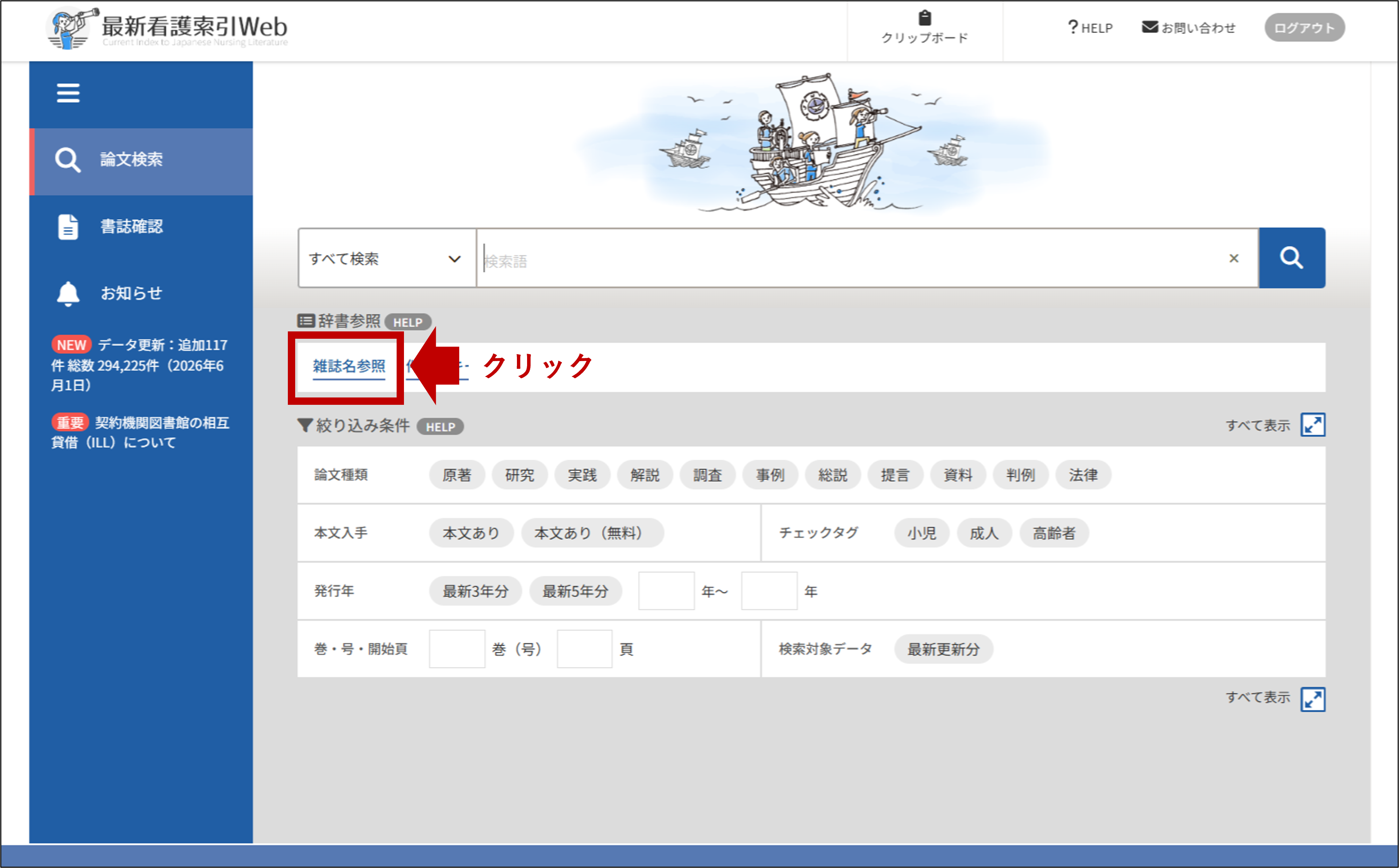Image resolution: width=1399 pixels, height=868 pixels.
Task: Toggle the 小児 check tag
Action: 921,533
